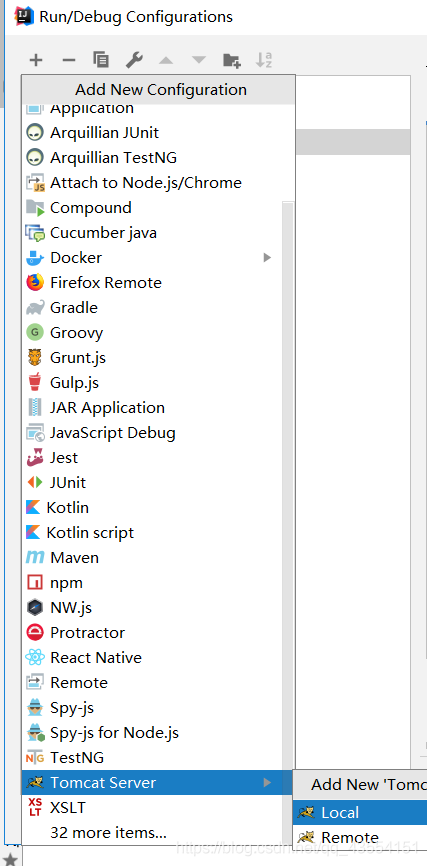This screenshot has width=427, height=866.
Task: Click the Move Up arrow icon
Action: click(166, 60)
